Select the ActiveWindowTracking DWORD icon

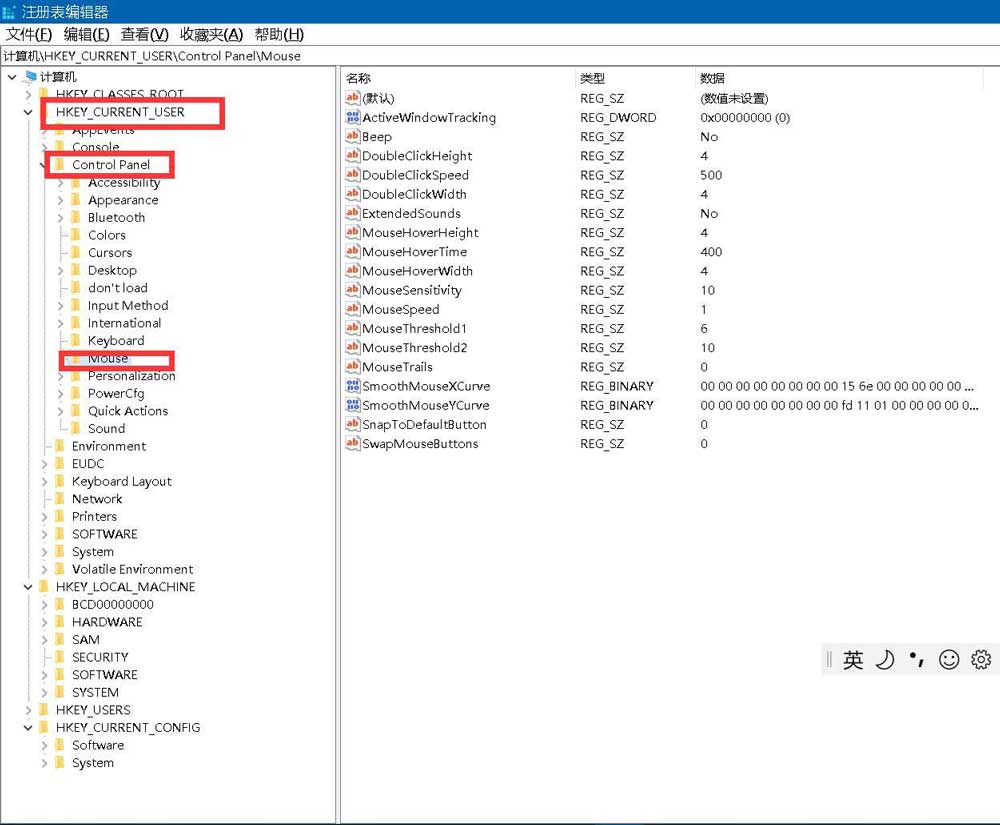point(352,117)
